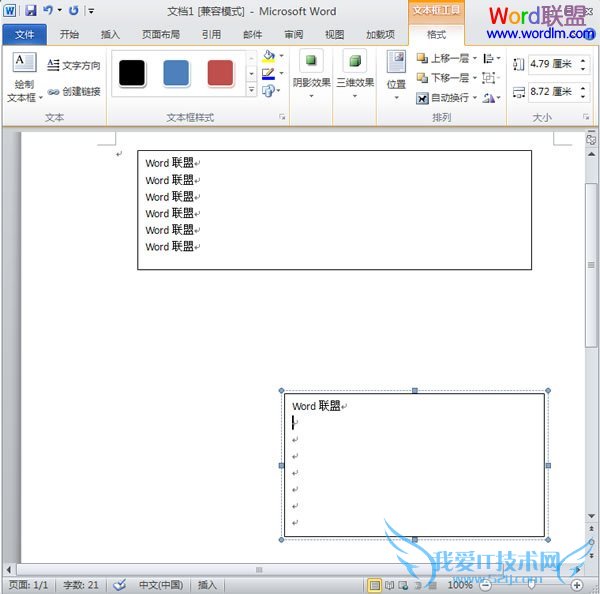Click the Undo icon in title bar
Screen dimensions: 600x594
pyautogui.click(x=47, y=10)
